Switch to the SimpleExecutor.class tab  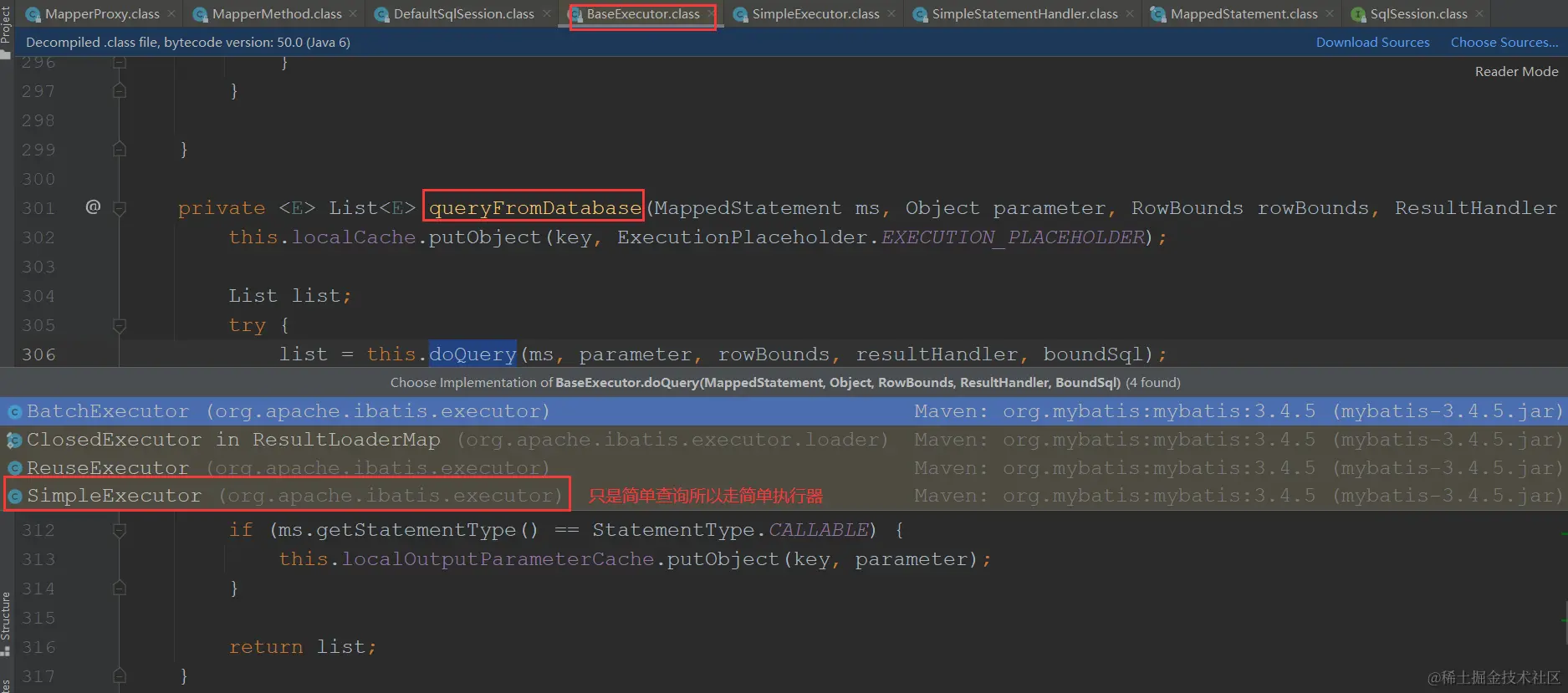pyautogui.click(x=815, y=14)
